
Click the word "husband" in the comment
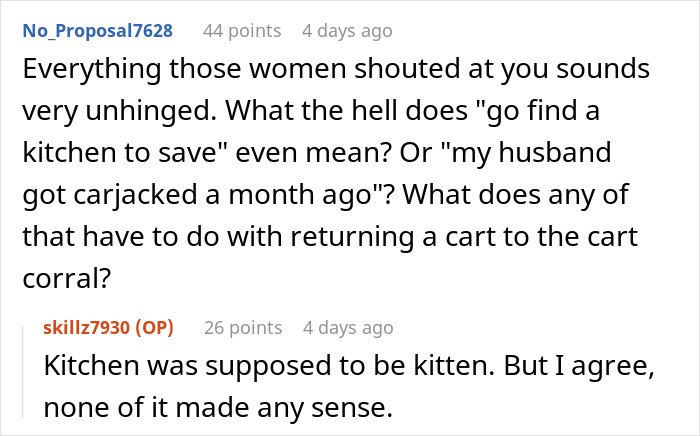555,153
